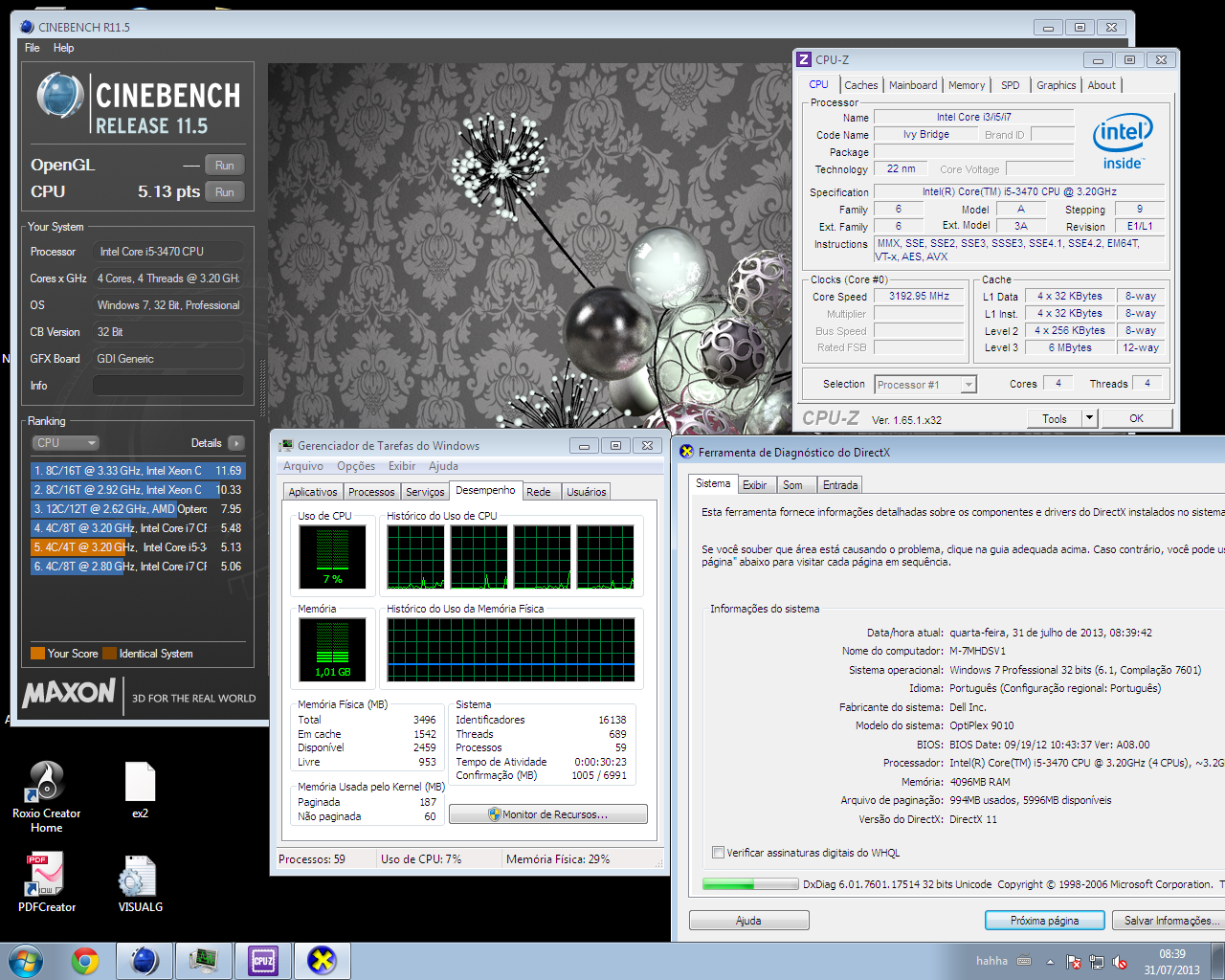Open the CPU ranking dropdown in Cinebench
1225x980 pixels.
click(65, 443)
